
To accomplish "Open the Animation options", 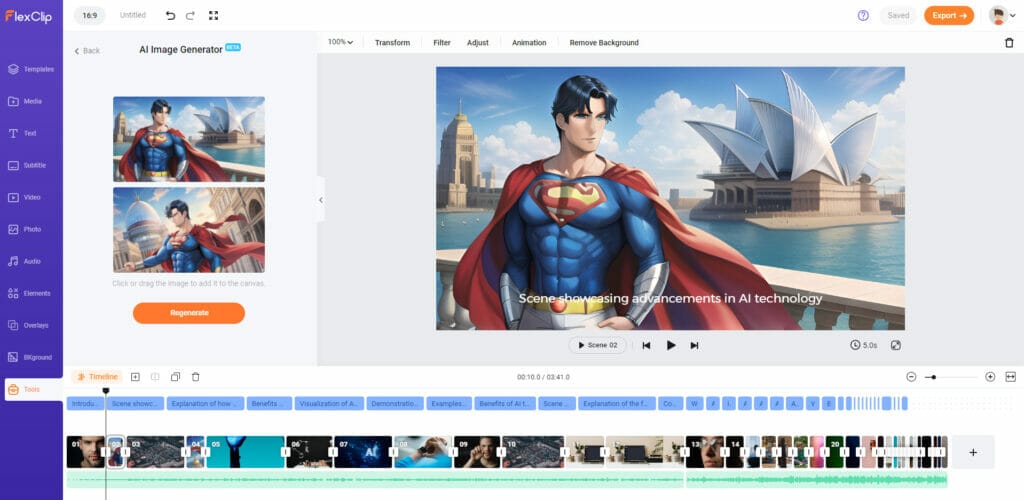I will pyautogui.click(x=529, y=42).
